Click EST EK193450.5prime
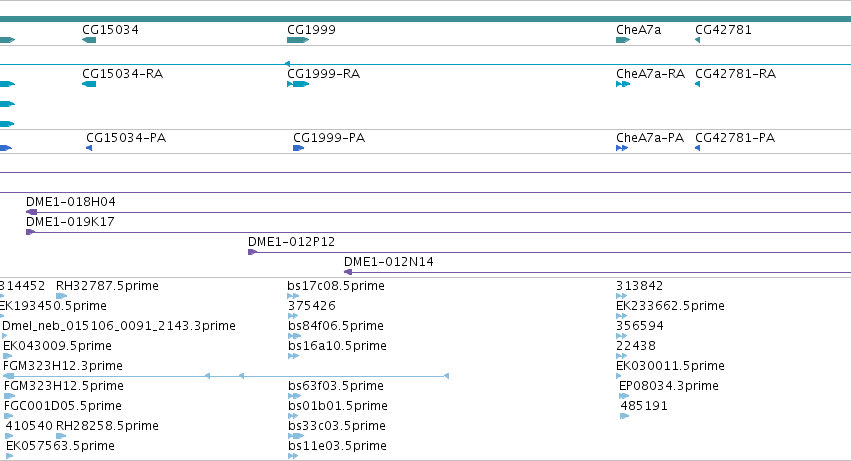851x461 pixels. click(53, 306)
